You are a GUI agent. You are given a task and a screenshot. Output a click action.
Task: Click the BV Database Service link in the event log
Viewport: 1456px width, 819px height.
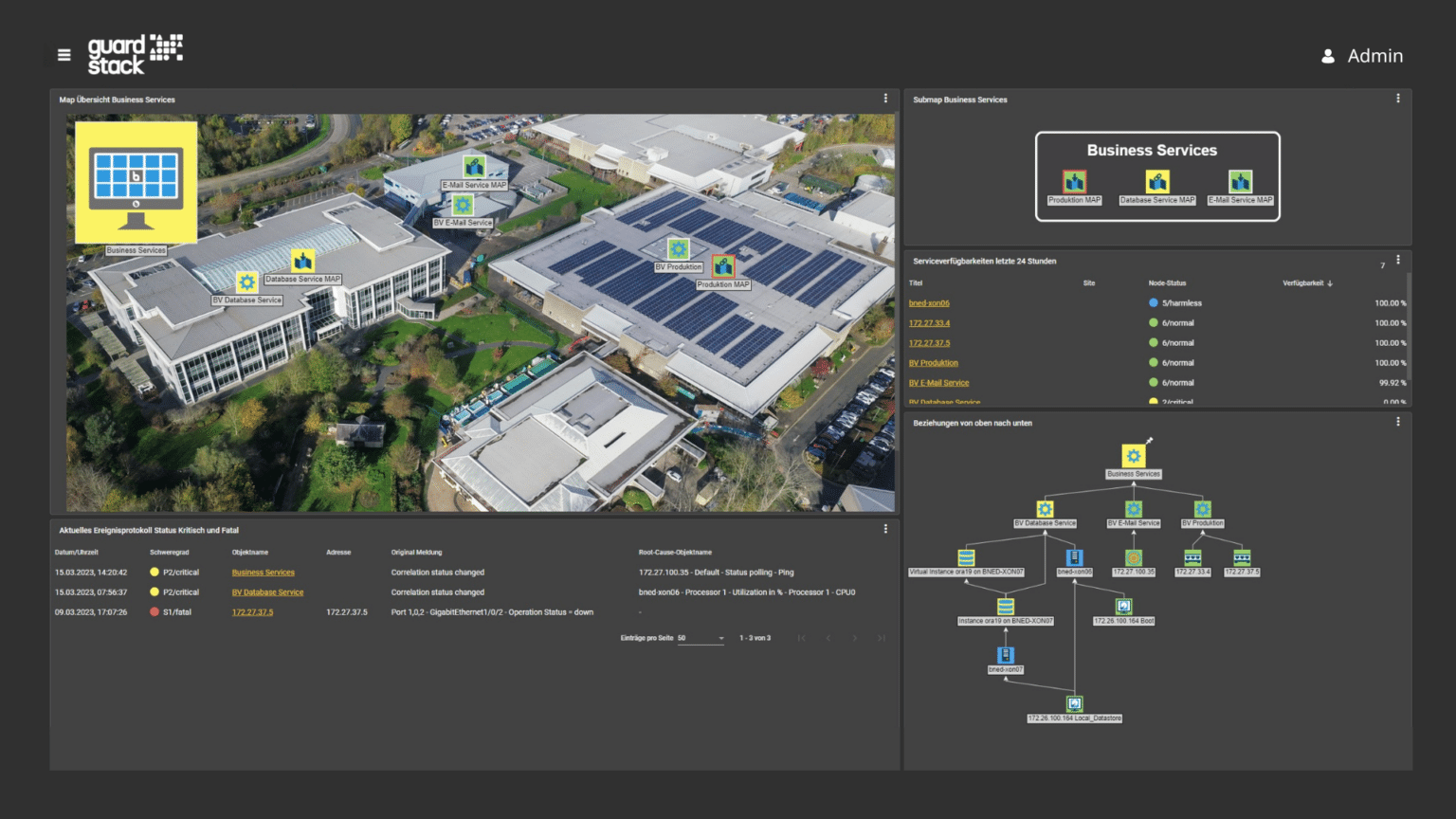(x=267, y=591)
